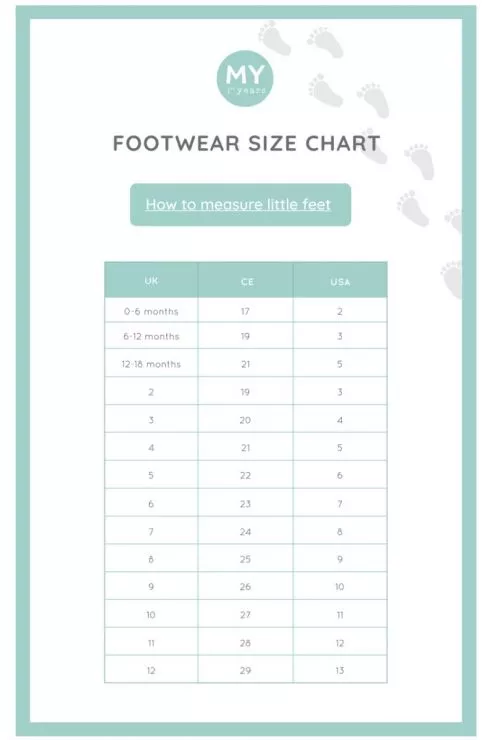Click the 12-18 months row label
Viewport: 493px width, 740px height.
click(x=151, y=364)
